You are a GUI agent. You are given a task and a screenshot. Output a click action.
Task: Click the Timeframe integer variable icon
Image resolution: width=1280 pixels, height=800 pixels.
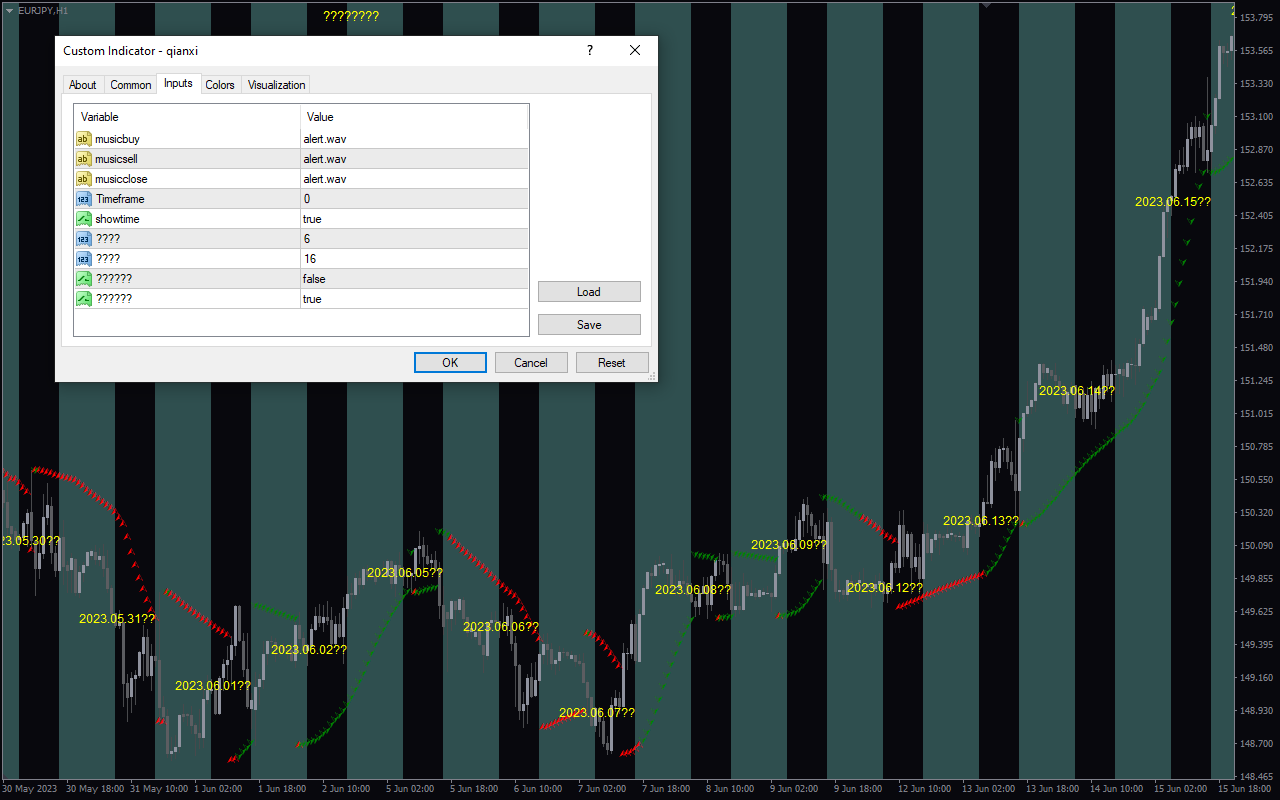[84, 199]
